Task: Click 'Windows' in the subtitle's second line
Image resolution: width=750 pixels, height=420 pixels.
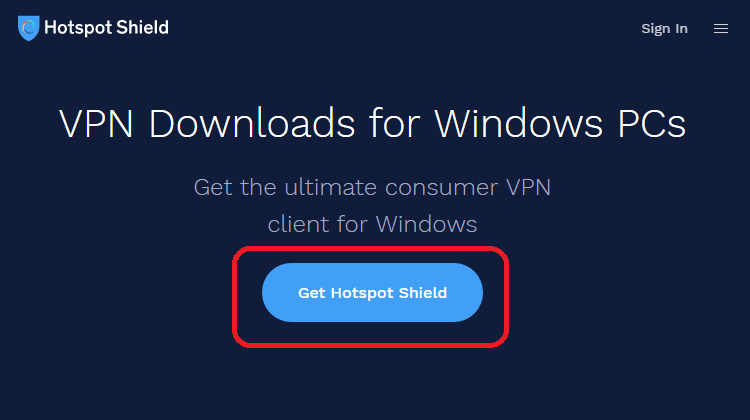Action: click(426, 224)
